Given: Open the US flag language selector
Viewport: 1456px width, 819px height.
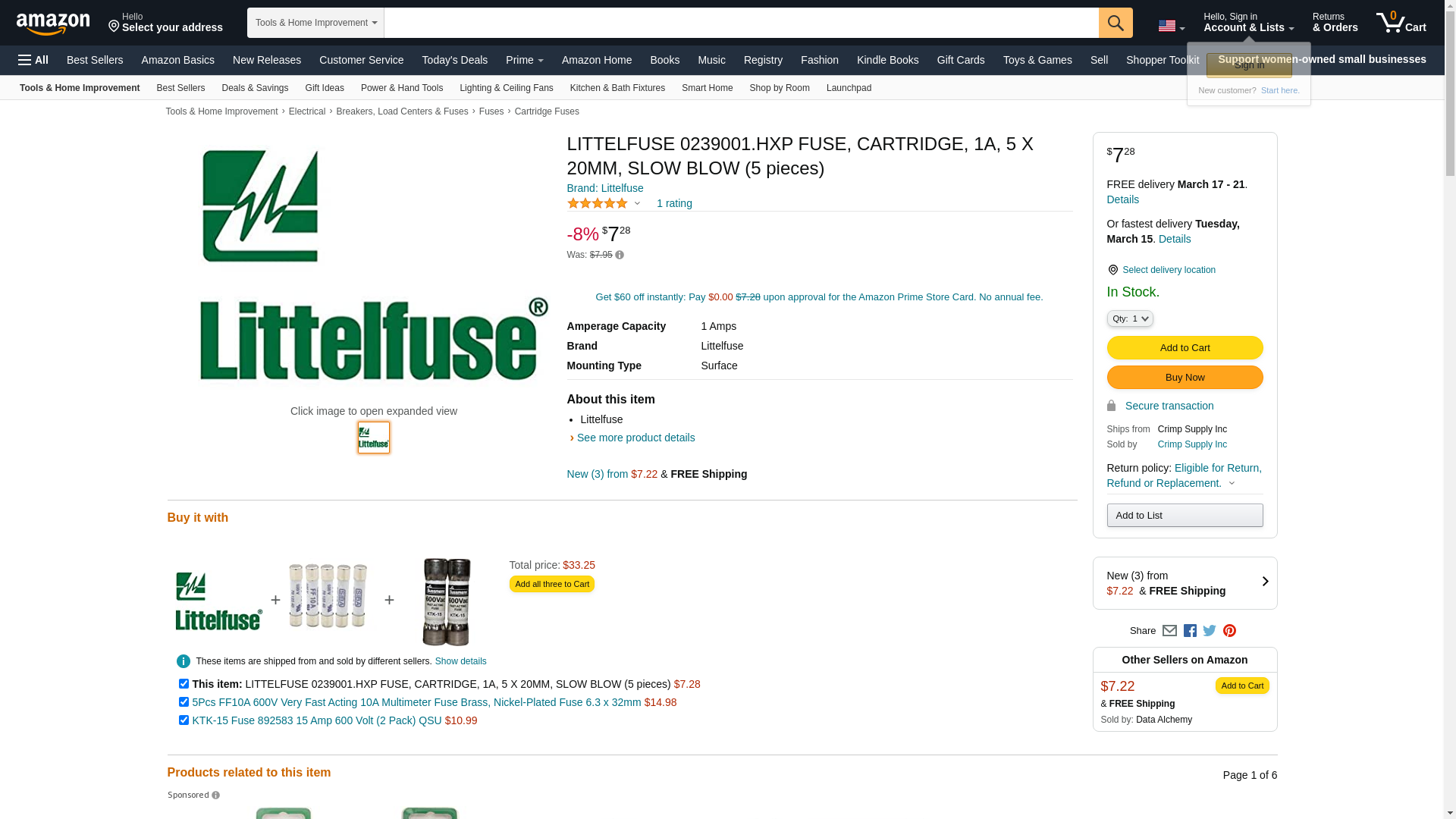Looking at the screenshot, I should 1171,26.
